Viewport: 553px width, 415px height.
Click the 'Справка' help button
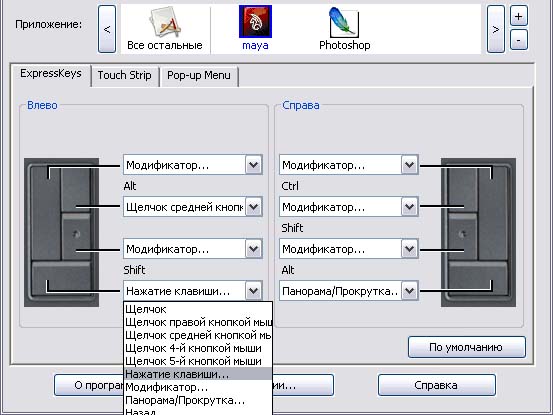pos(436,385)
